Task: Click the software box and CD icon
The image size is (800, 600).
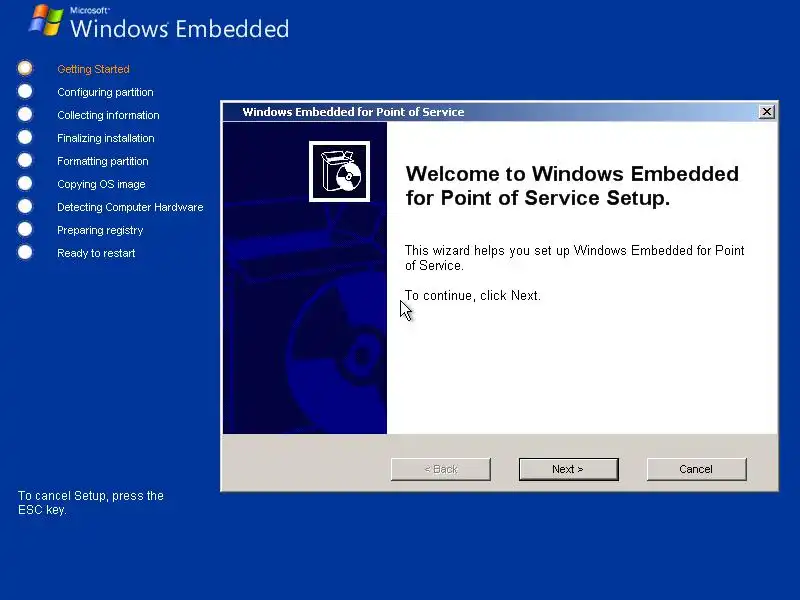Action: (339, 171)
